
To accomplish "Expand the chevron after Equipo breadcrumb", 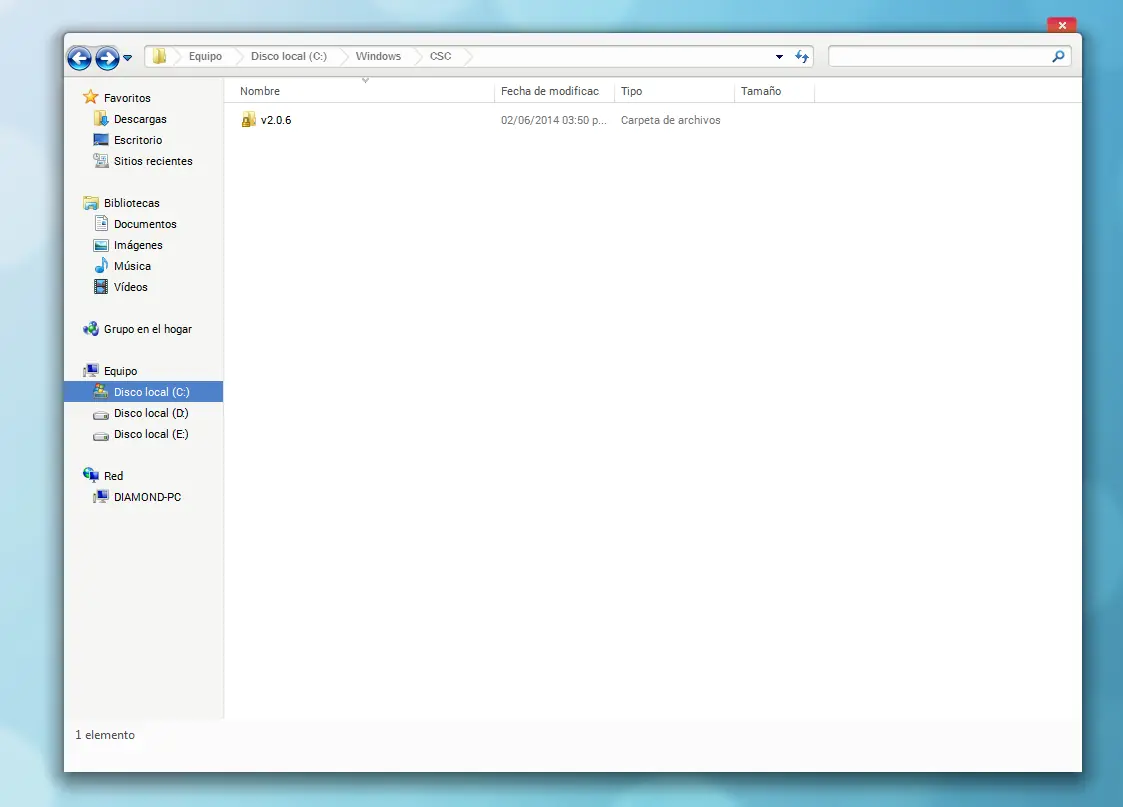I will click(x=237, y=56).
